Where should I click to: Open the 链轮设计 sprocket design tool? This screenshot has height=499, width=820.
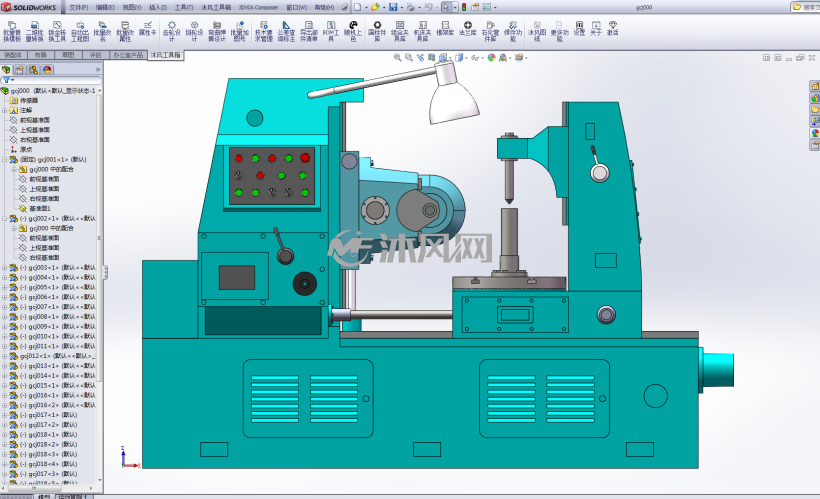(194, 31)
